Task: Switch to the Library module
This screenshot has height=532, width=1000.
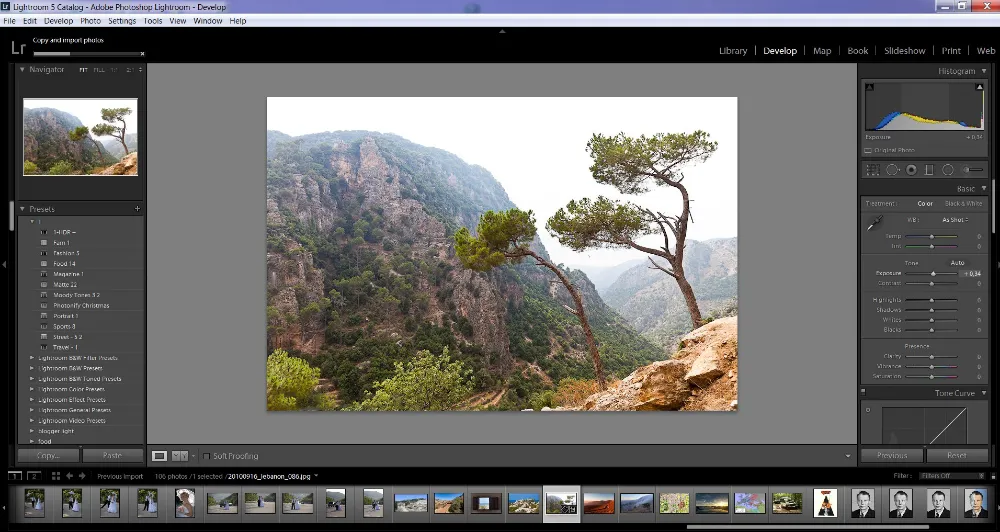Action: (733, 51)
